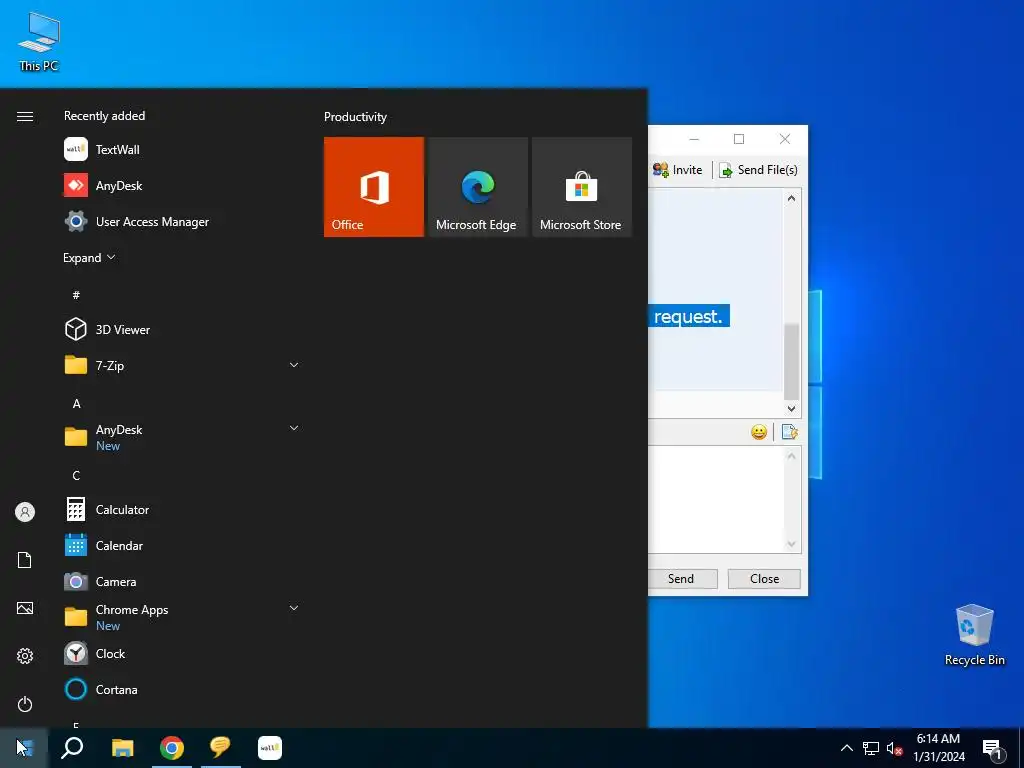
Task: Open the Documents shortcut icon
Action: (25, 560)
